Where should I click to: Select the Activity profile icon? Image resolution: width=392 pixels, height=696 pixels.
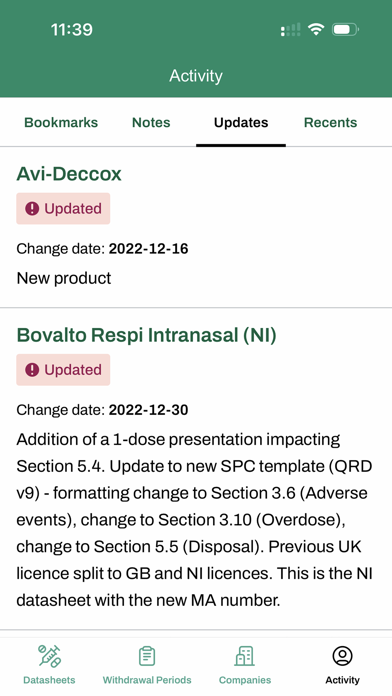click(342, 656)
